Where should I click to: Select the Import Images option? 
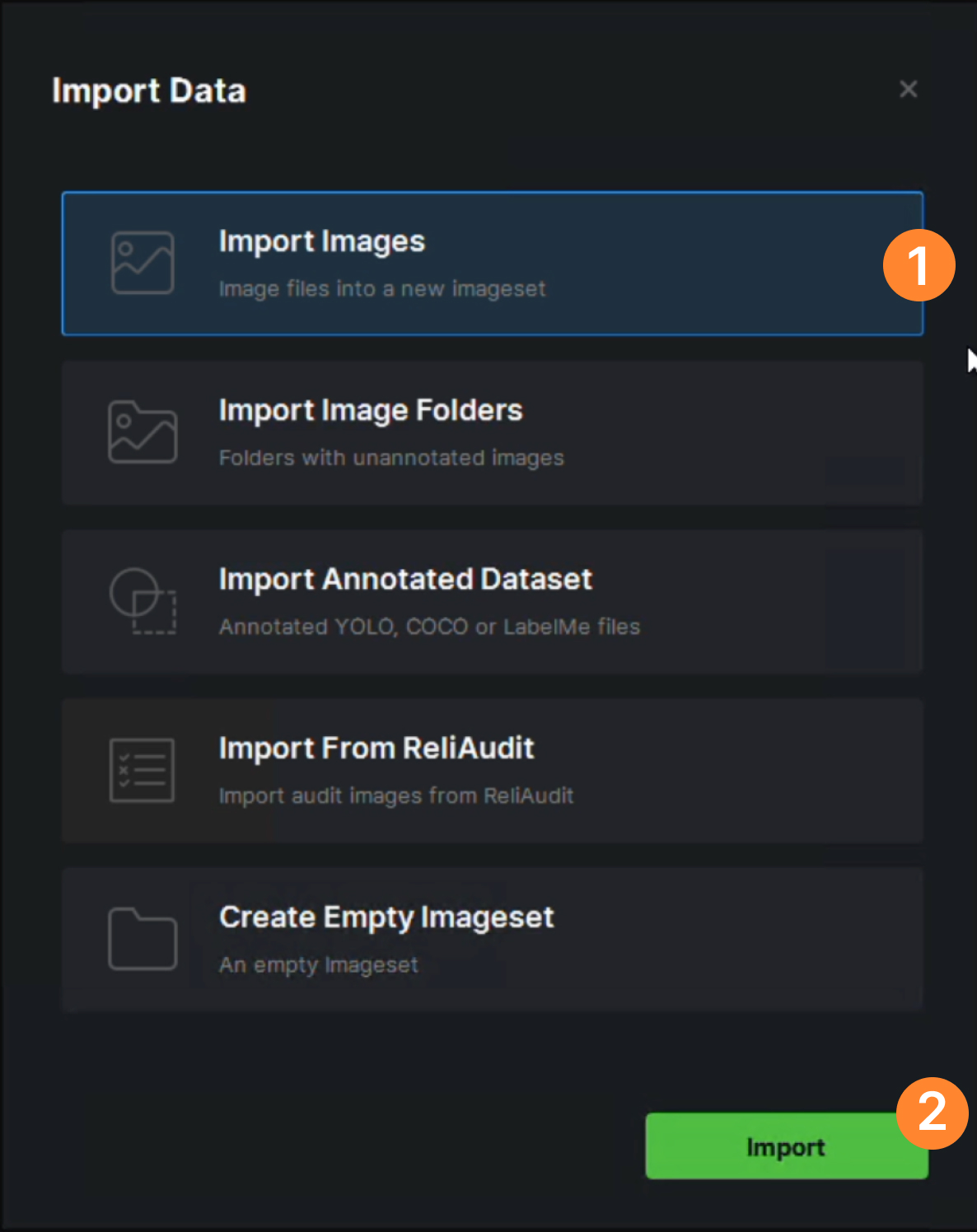[492, 264]
